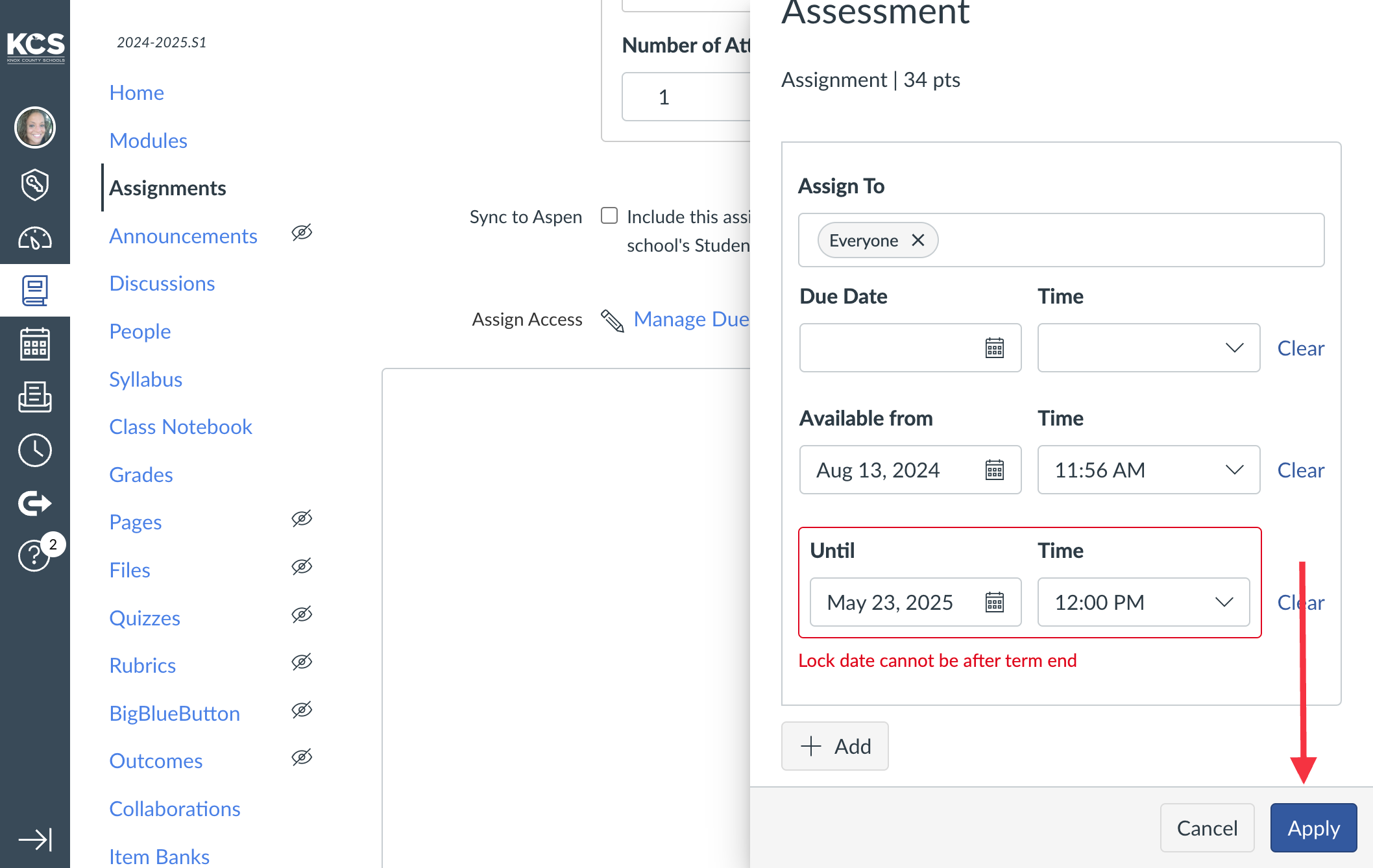Click the pencil icon beside Manage Due
1373x868 pixels.
(612, 320)
